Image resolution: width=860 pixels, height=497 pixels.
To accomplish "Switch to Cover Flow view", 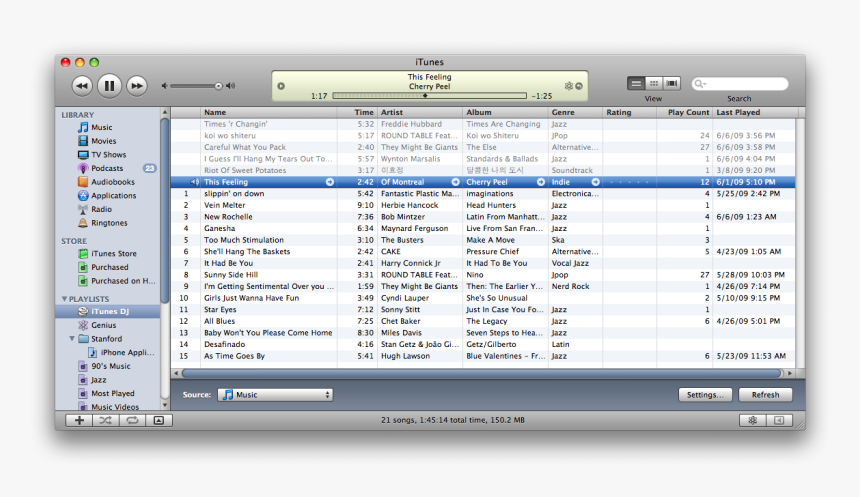I will click(x=672, y=83).
